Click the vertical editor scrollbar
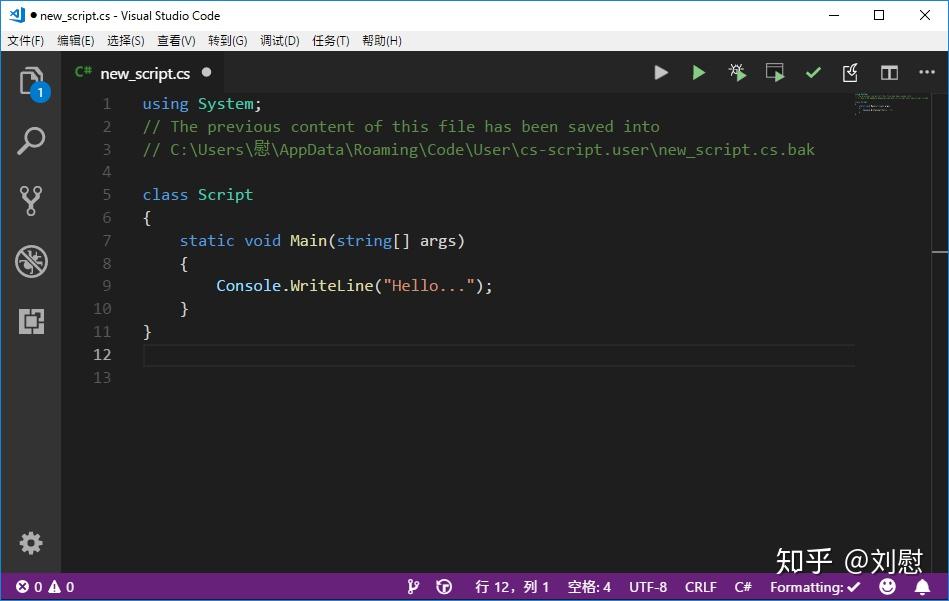949x601 pixels. [x=940, y=333]
